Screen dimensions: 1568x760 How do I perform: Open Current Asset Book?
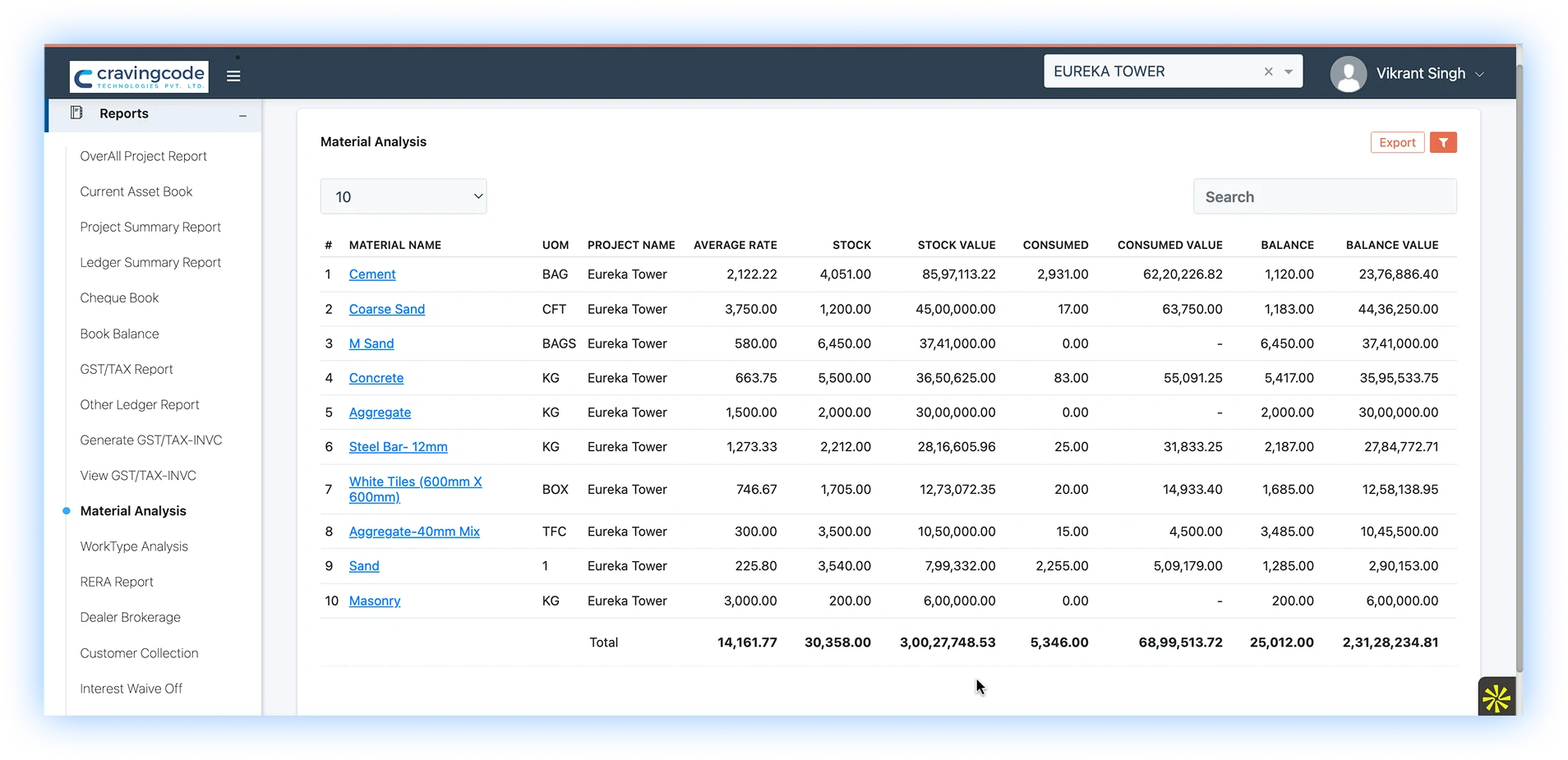tap(136, 191)
